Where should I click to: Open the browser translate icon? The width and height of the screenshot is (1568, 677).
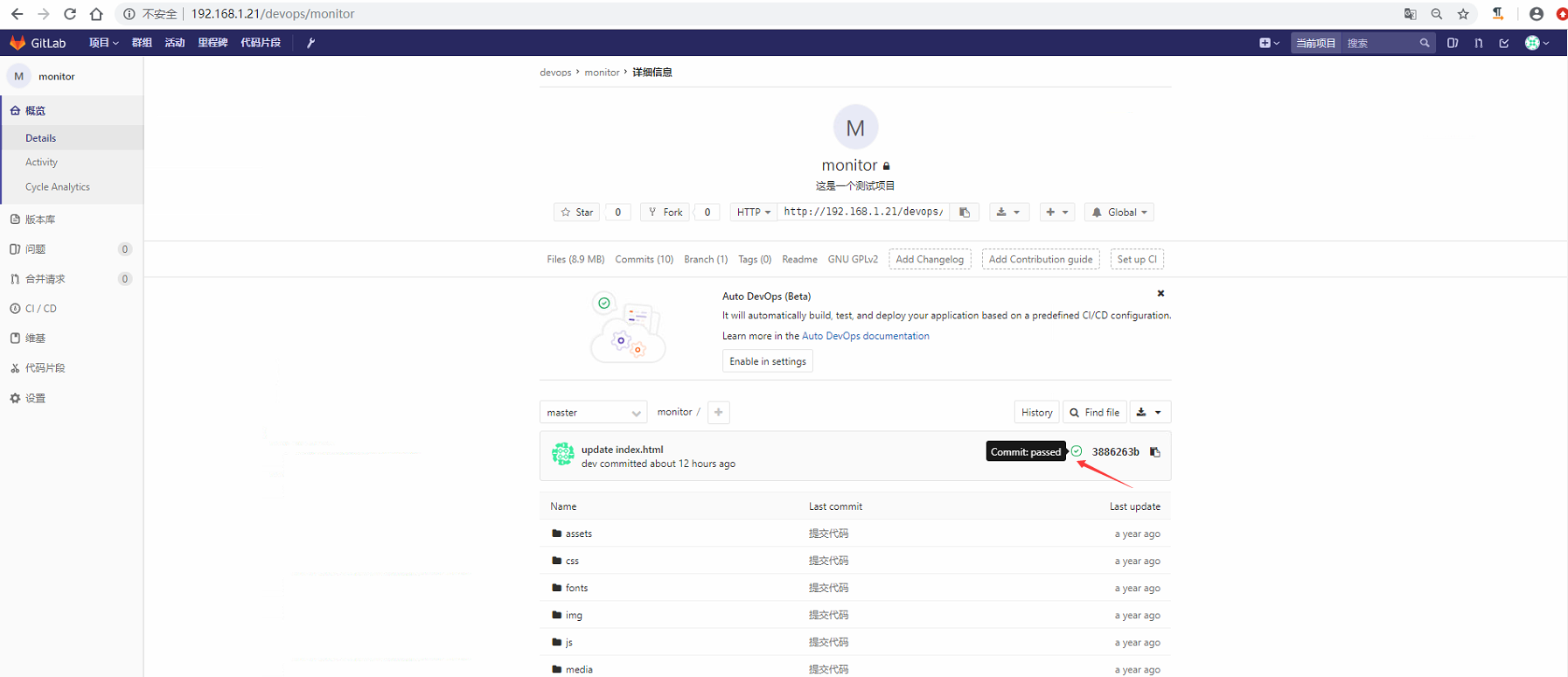(1411, 14)
